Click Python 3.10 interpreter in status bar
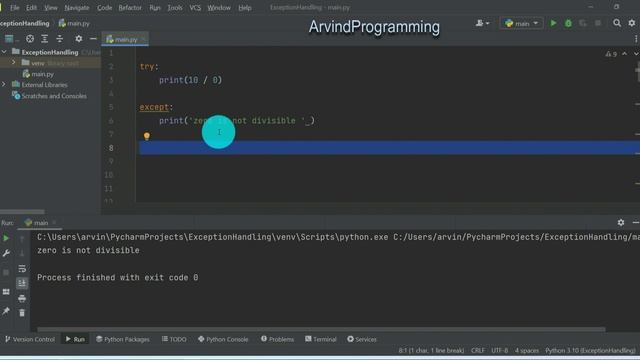Image resolution: width=640 pixels, height=360 pixels. 590,351
